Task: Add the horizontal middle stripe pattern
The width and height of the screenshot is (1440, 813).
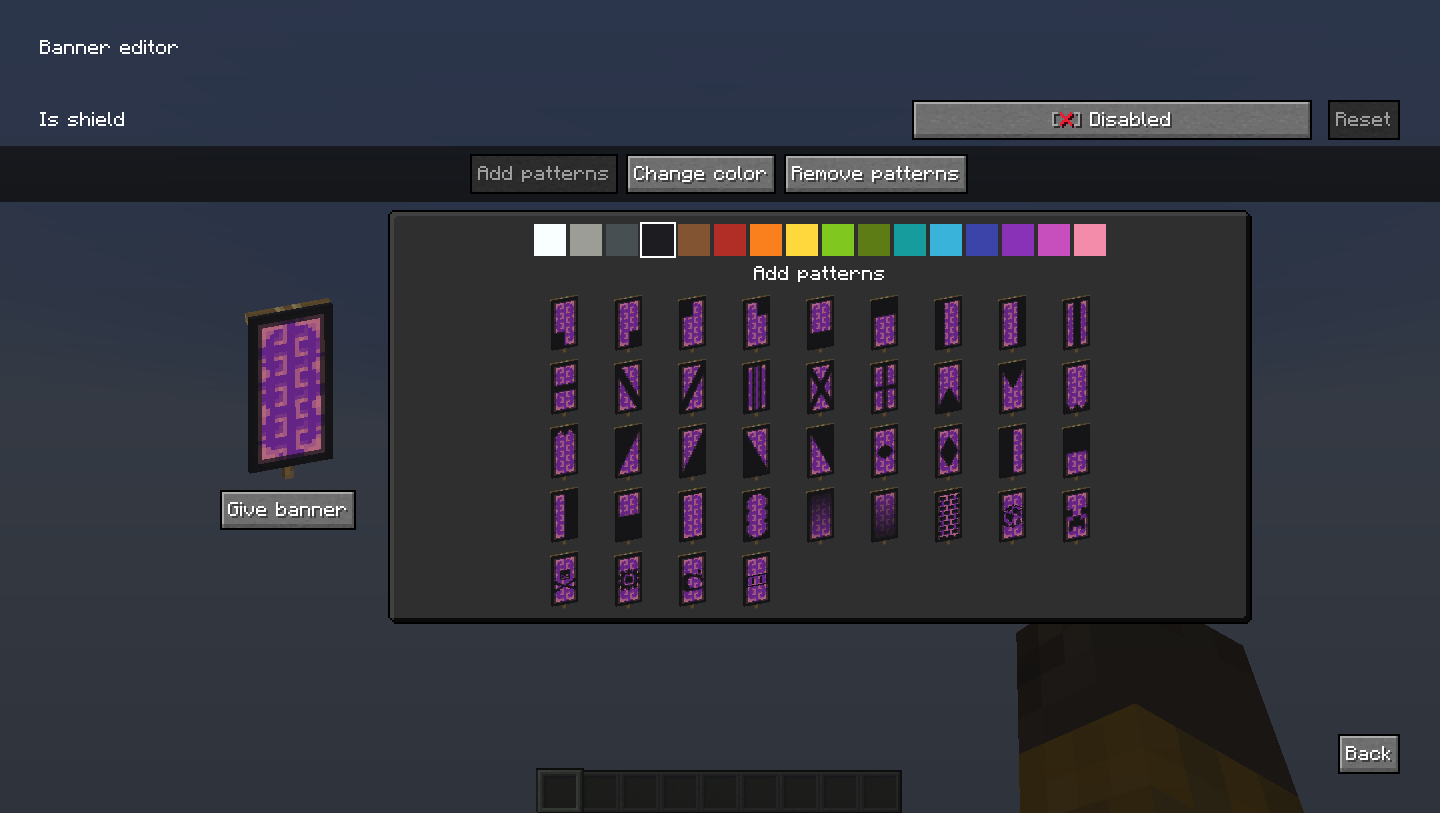Action: point(564,387)
